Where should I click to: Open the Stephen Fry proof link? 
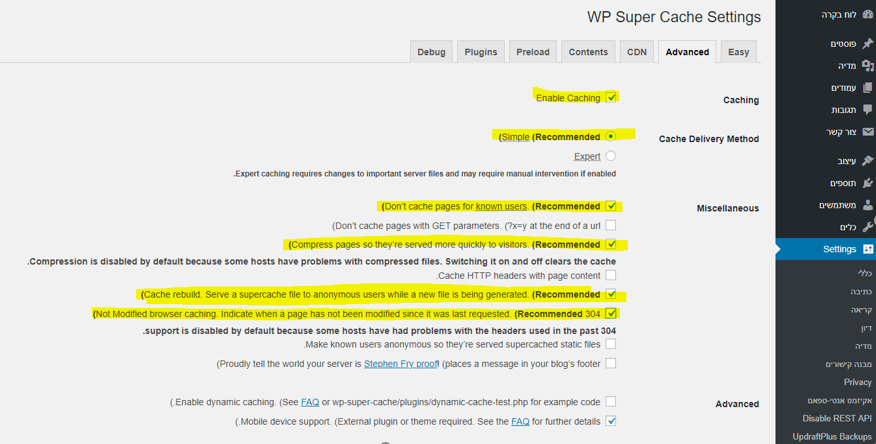click(x=400, y=364)
